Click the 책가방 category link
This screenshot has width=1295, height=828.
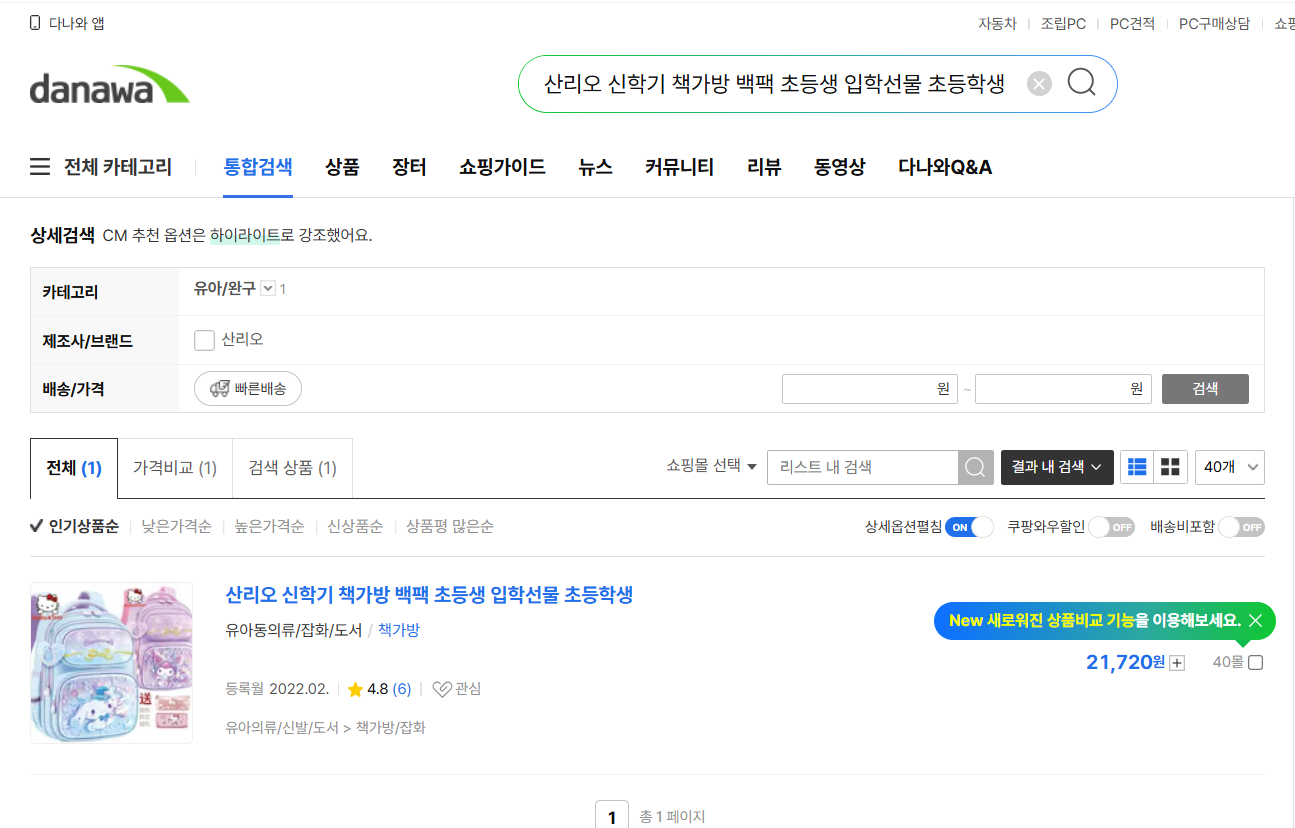pos(399,630)
